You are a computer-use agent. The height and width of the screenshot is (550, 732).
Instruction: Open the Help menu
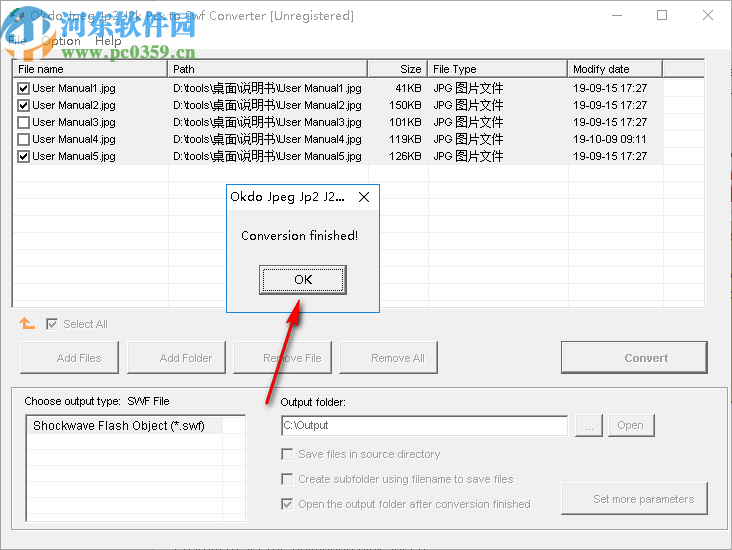[108, 41]
